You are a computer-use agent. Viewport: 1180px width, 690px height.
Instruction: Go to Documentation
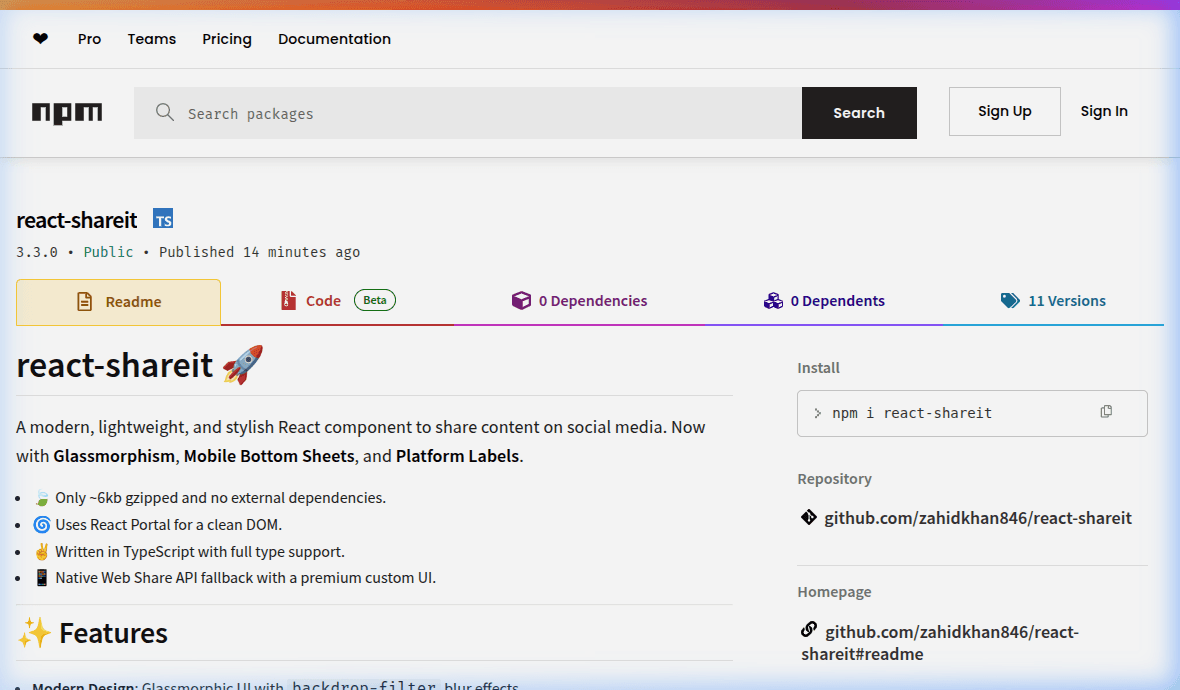click(334, 38)
